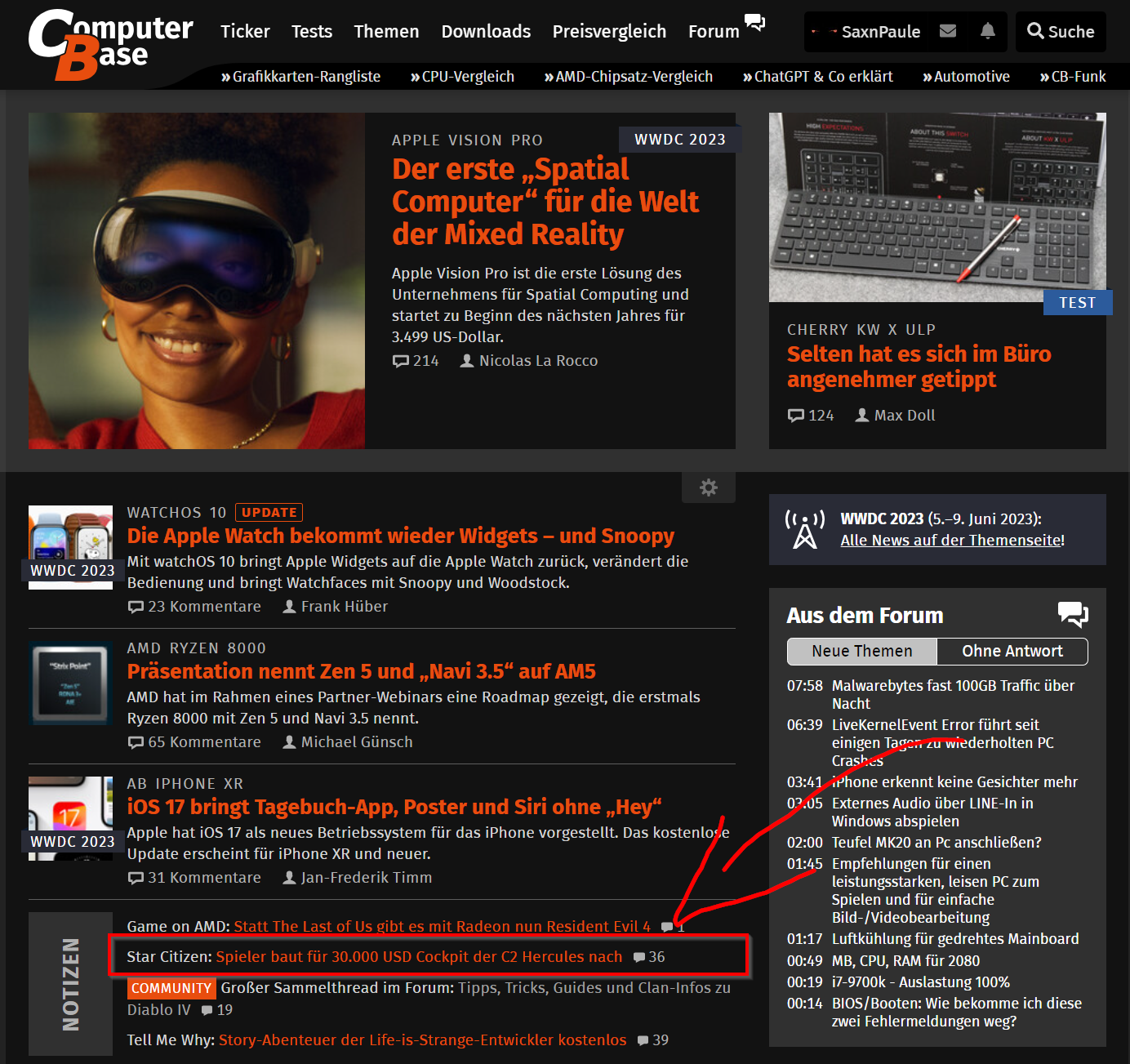This screenshot has width=1130, height=1064.
Task: Open the Themen menu
Action: click(x=386, y=32)
